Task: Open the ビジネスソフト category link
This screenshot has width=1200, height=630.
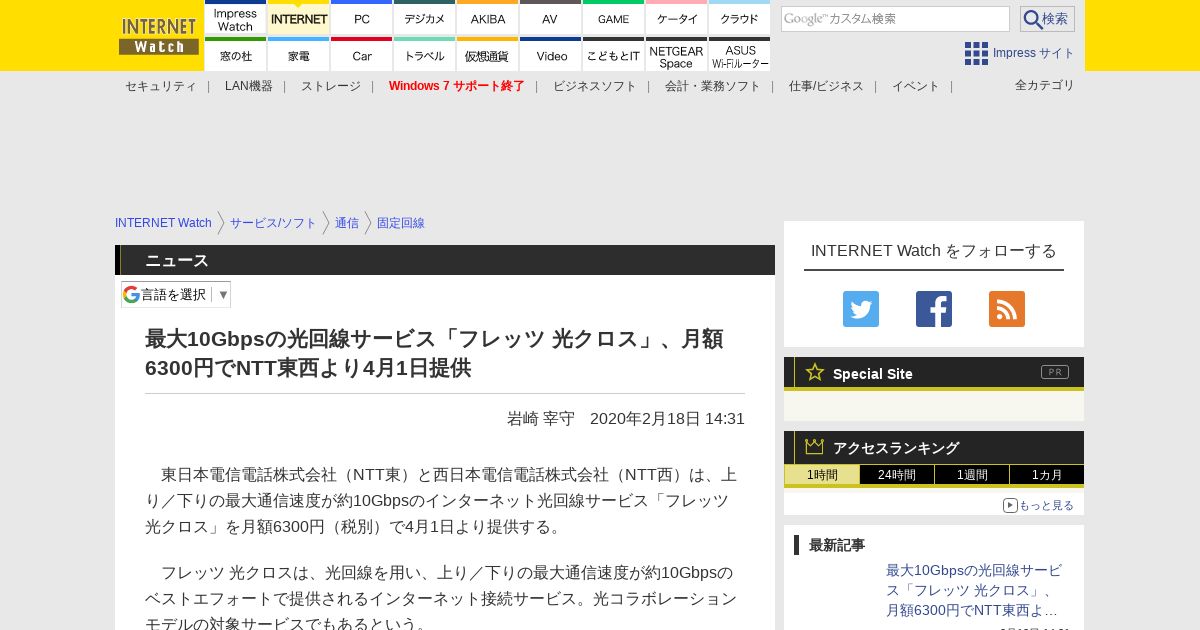Action: click(595, 86)
